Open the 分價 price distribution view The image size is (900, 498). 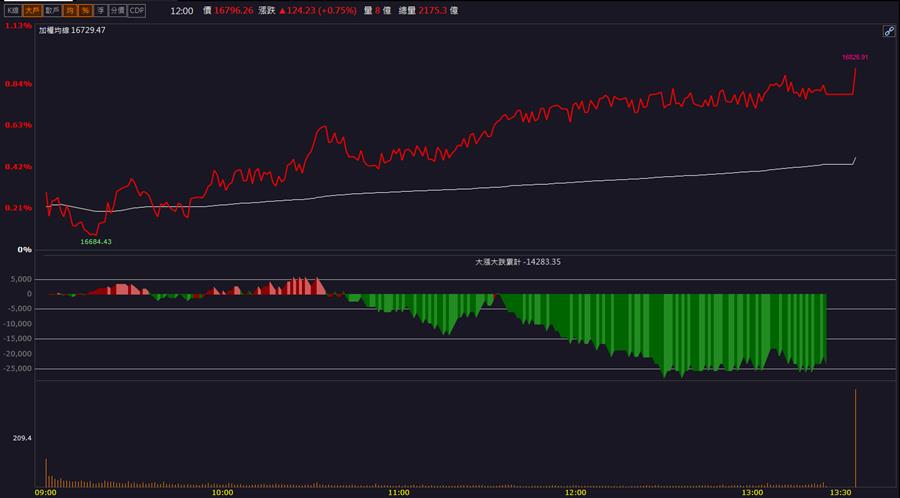pyautogui.click(x=118, y=10)
